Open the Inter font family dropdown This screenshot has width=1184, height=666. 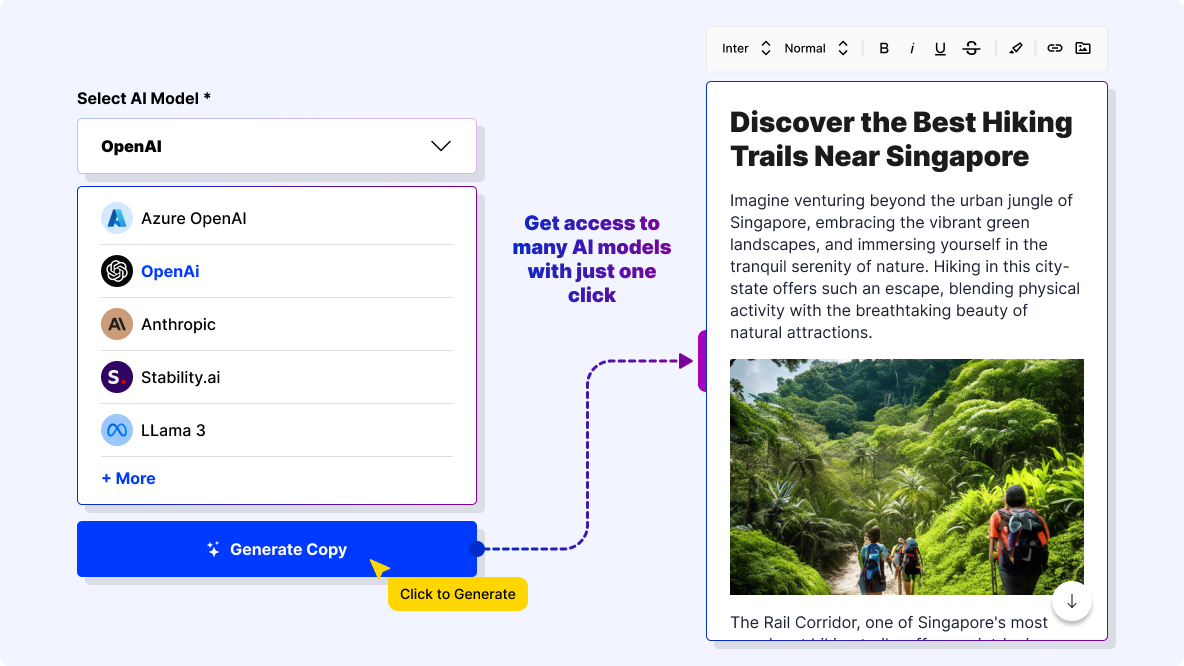click(x=746, y=48)
